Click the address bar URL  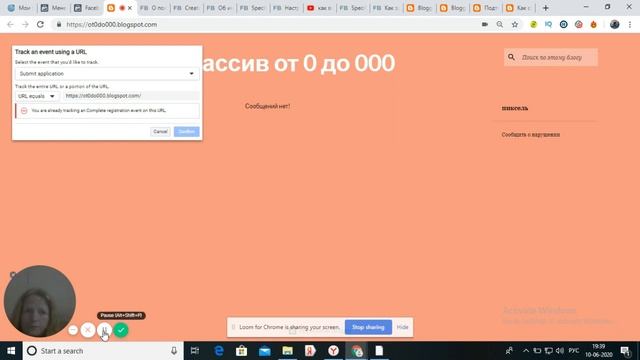coord(111,24)
